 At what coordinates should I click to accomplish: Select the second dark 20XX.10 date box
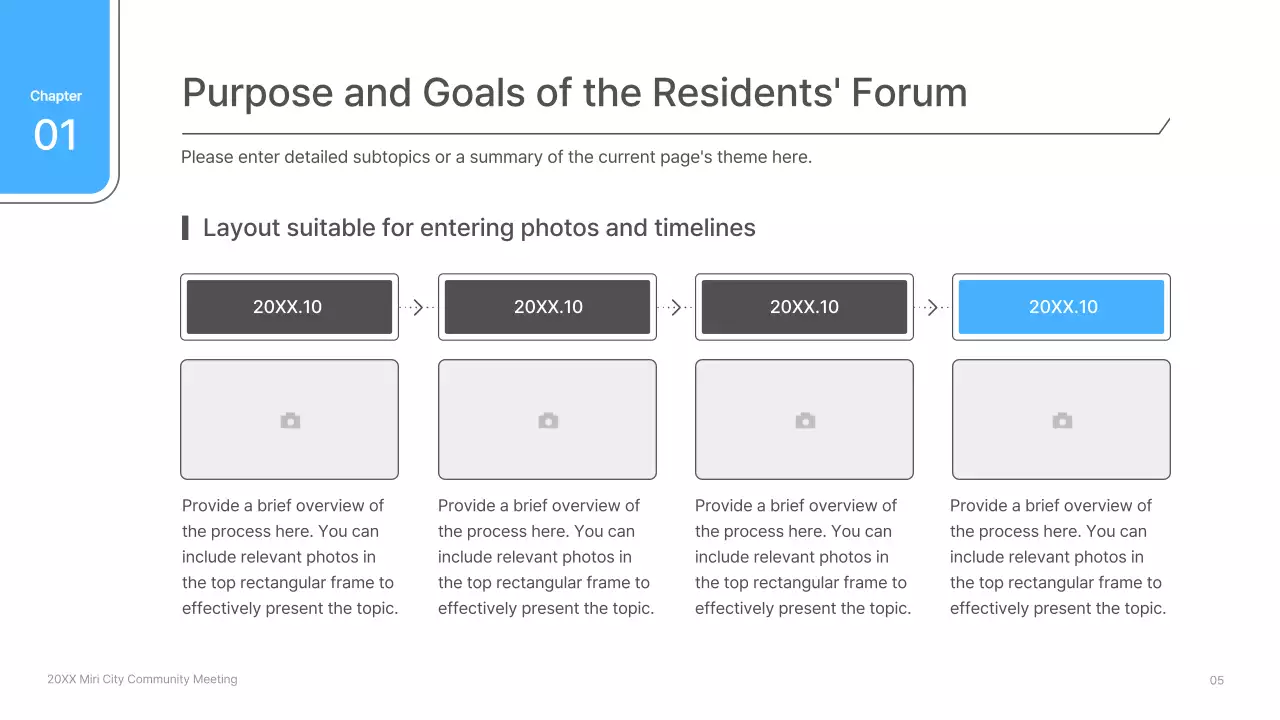pyautogui.click(x=547, y=307)
